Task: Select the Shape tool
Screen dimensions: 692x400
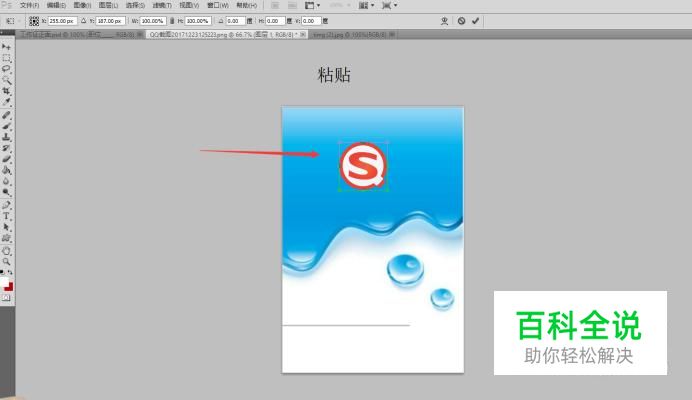Action: [6, 238]
